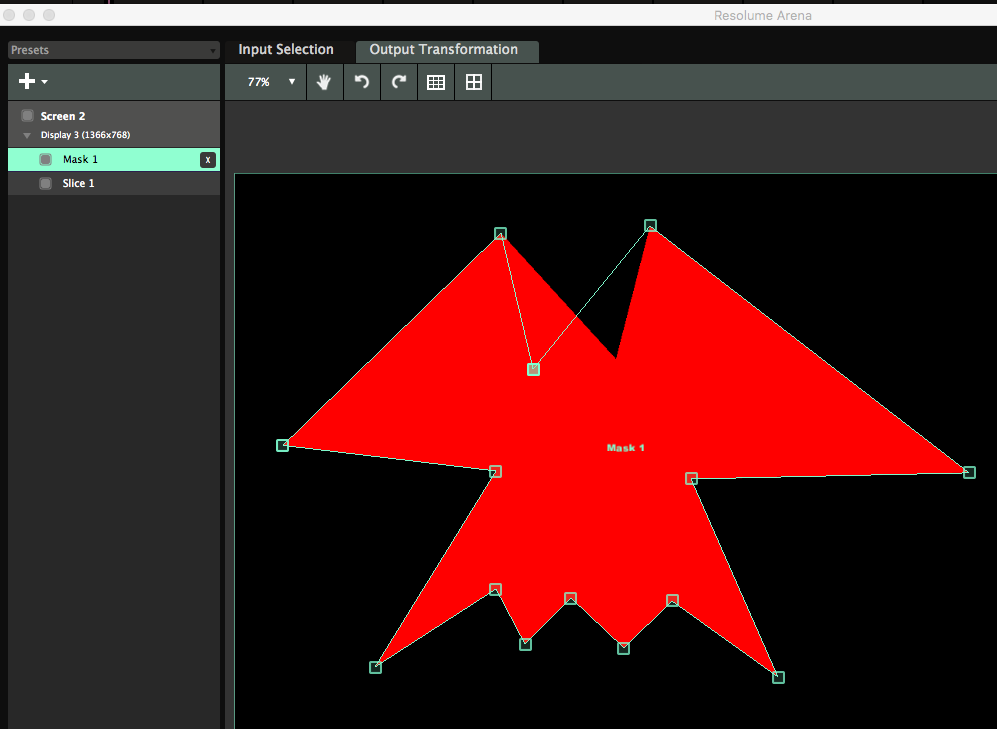Click the leftmost mask point handle

[283, 445]
